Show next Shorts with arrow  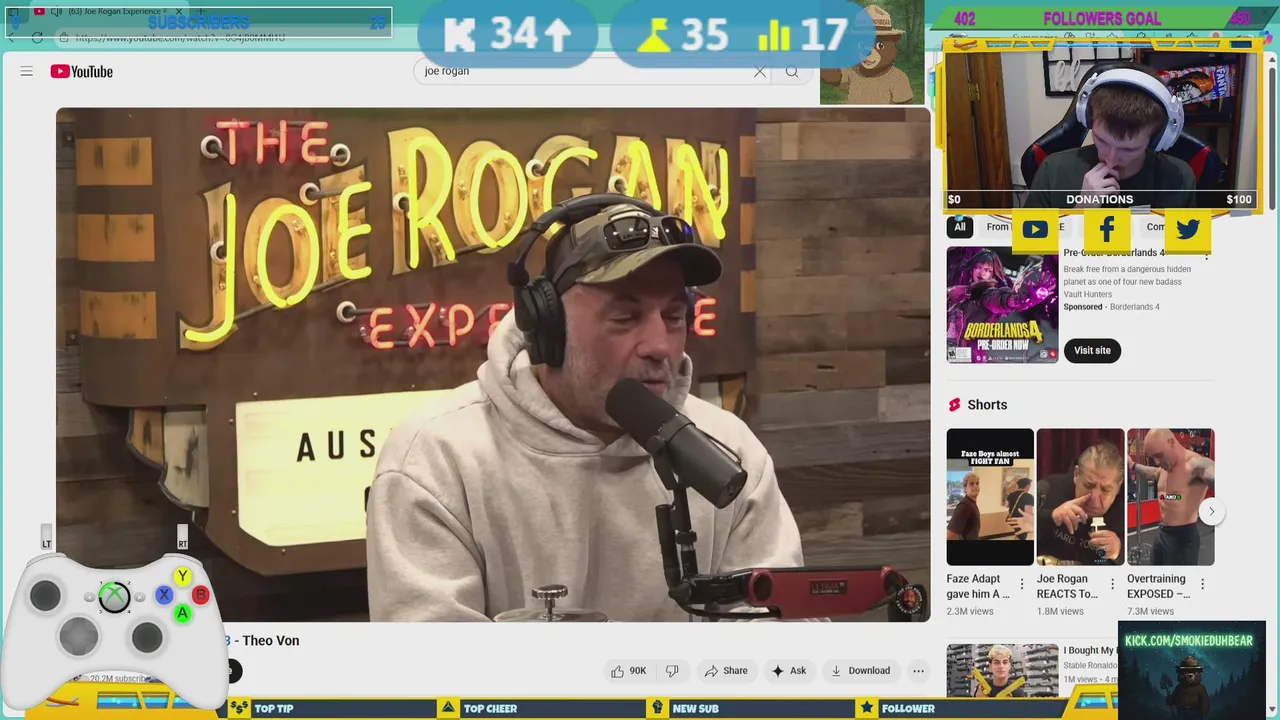pyautogui.click(x=1211, y=512)
